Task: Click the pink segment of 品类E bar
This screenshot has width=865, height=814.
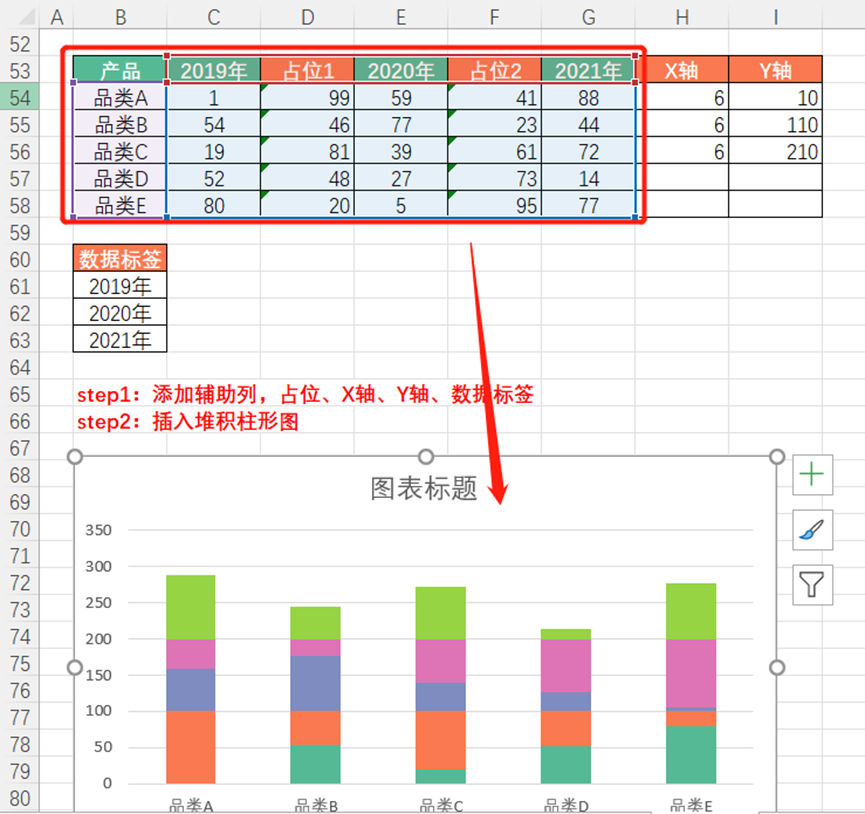Action: pyautogui.click(x=691, y=673)
